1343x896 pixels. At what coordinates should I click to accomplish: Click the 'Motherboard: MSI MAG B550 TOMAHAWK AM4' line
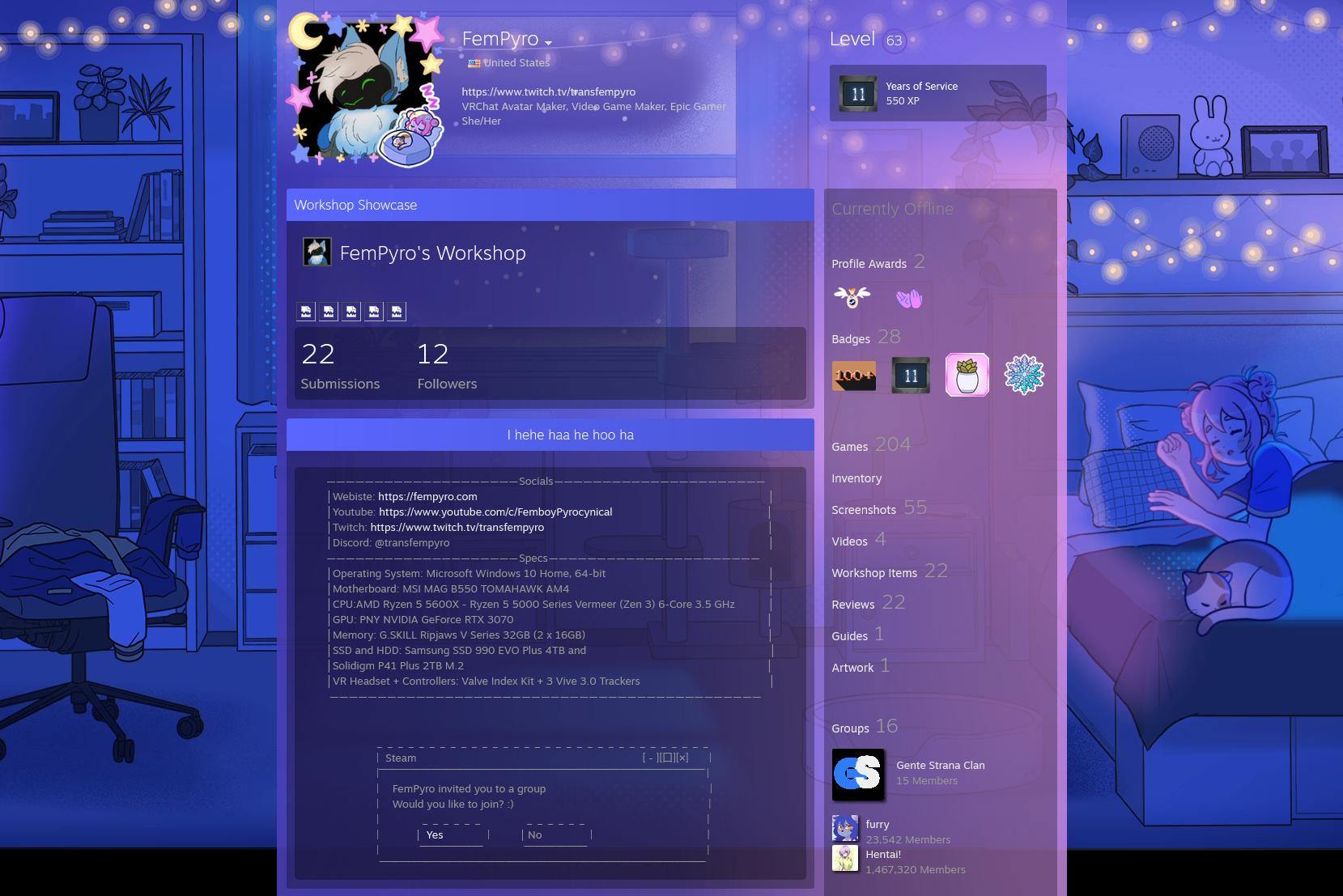[451, 589]
